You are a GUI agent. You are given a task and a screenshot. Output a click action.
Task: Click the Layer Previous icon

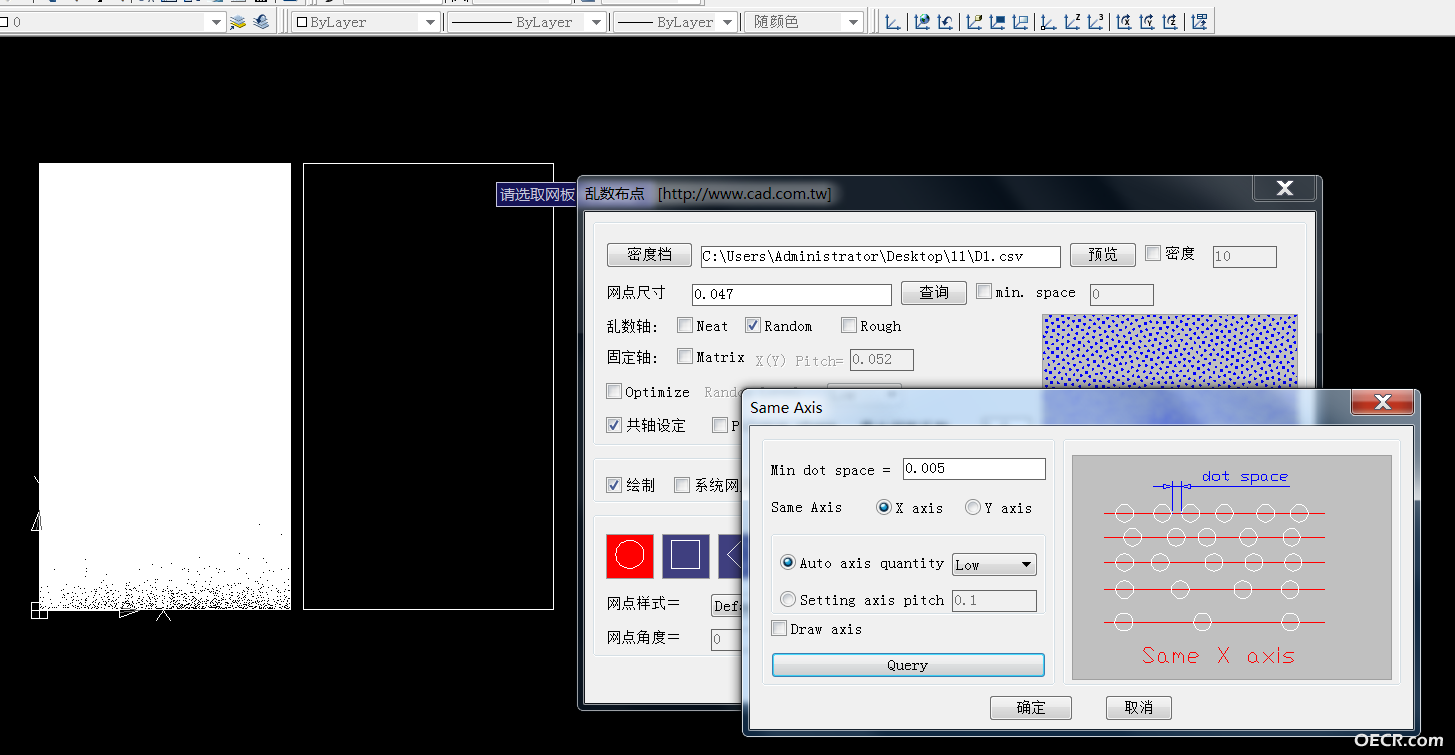(261, 22)
